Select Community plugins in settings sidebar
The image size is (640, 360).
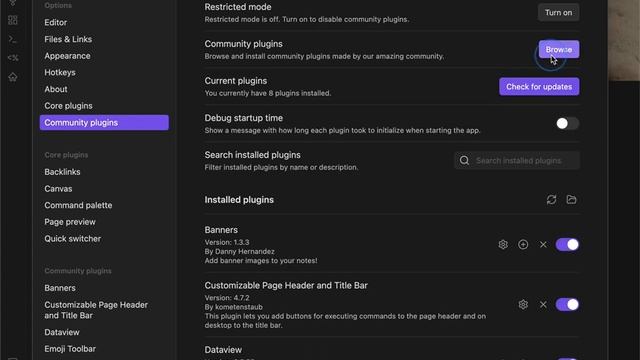tap(104, 122)
